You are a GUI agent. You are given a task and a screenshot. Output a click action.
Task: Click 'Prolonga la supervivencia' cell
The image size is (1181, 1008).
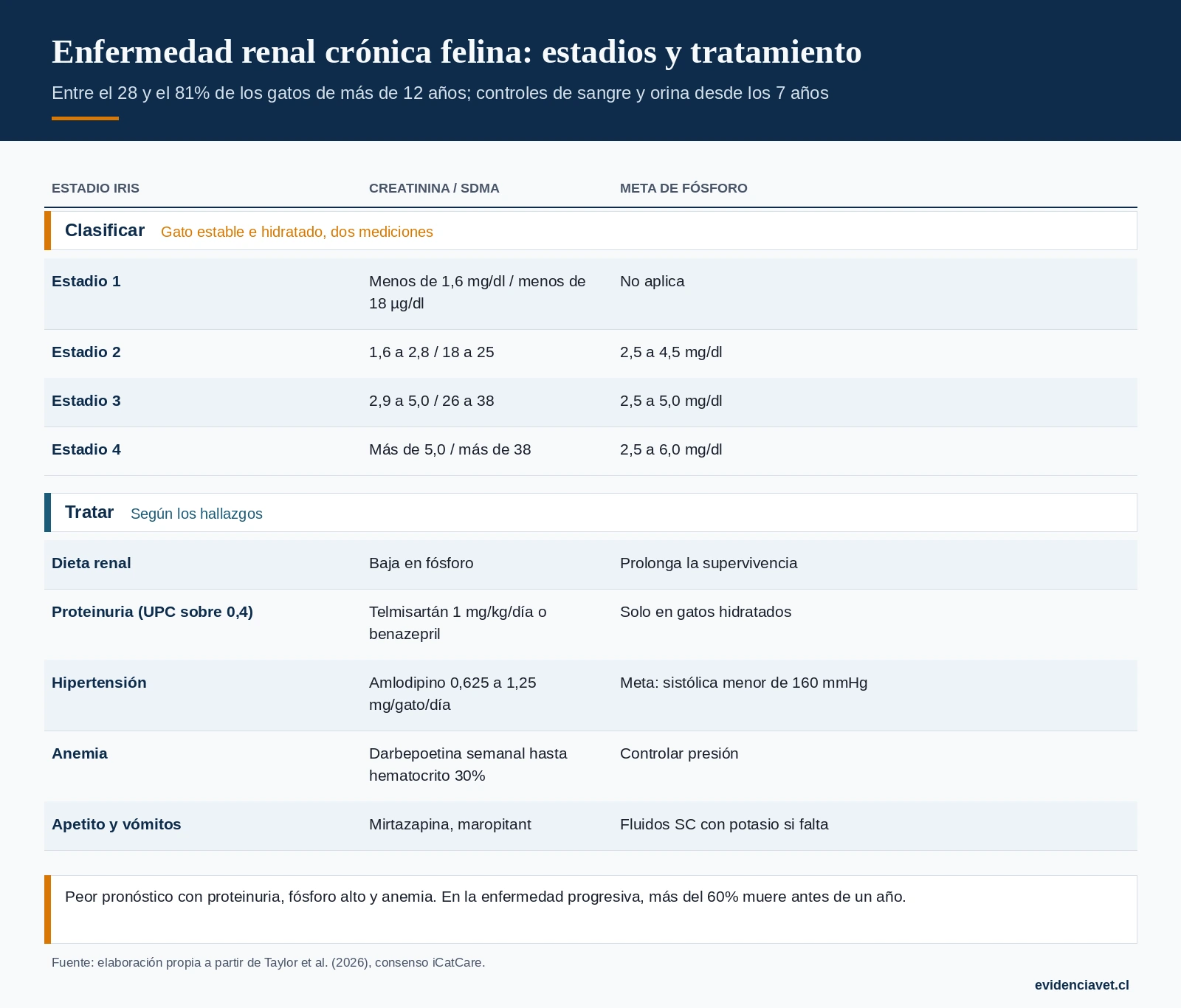tap(709, 563)
